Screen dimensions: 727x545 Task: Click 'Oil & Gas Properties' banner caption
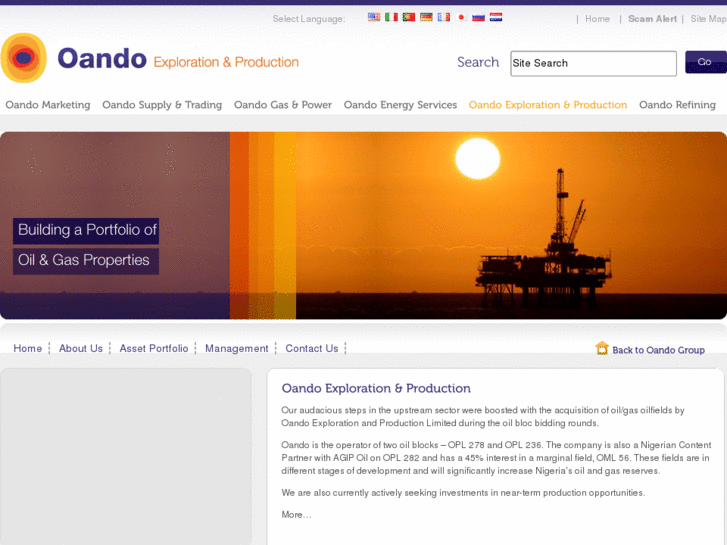point(86,261)
